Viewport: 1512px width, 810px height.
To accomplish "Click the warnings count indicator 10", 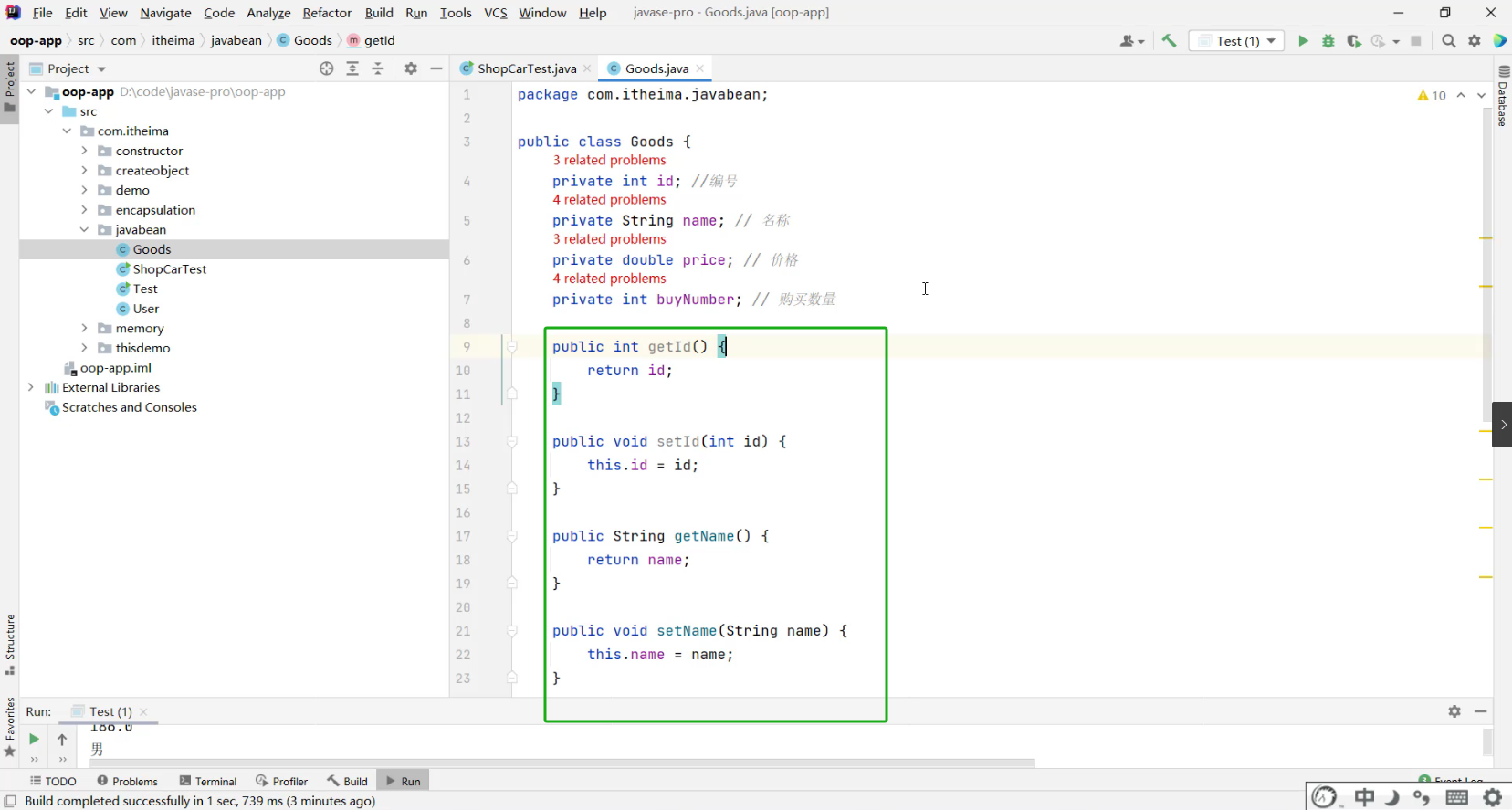I will coord(1432,95).
